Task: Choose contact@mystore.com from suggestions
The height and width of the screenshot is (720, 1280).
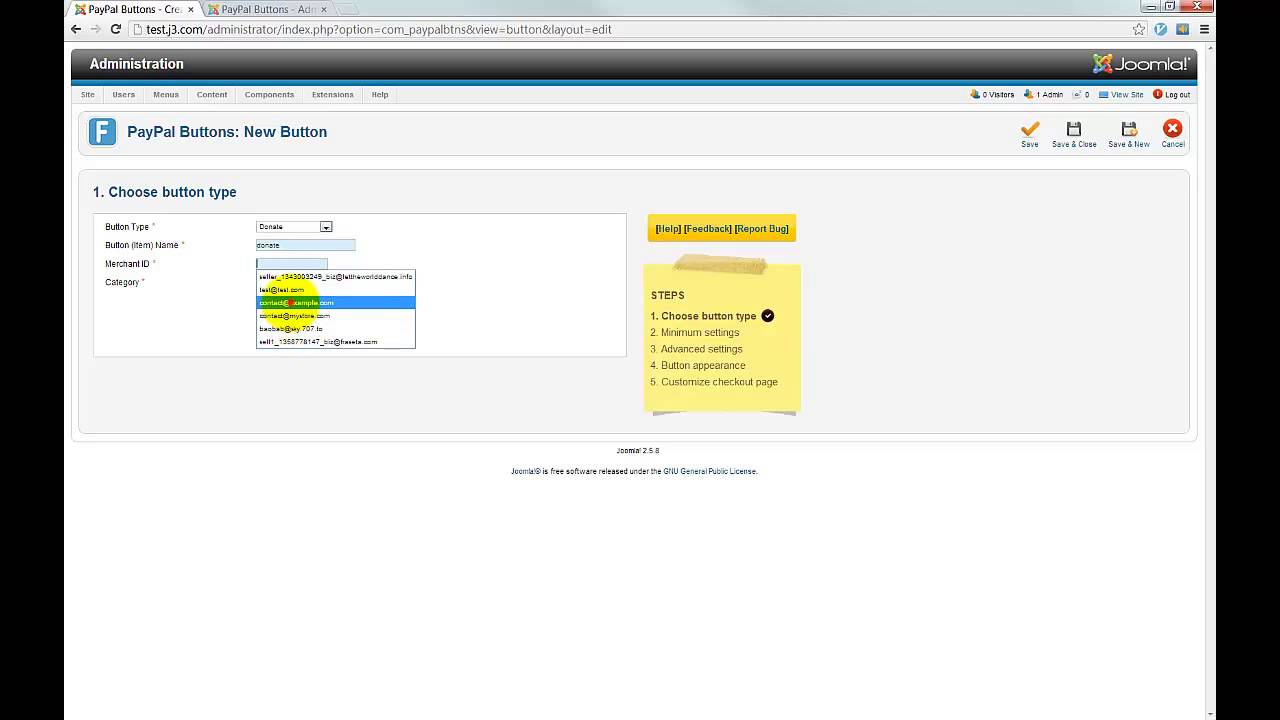Action: (x=335, y=316)
